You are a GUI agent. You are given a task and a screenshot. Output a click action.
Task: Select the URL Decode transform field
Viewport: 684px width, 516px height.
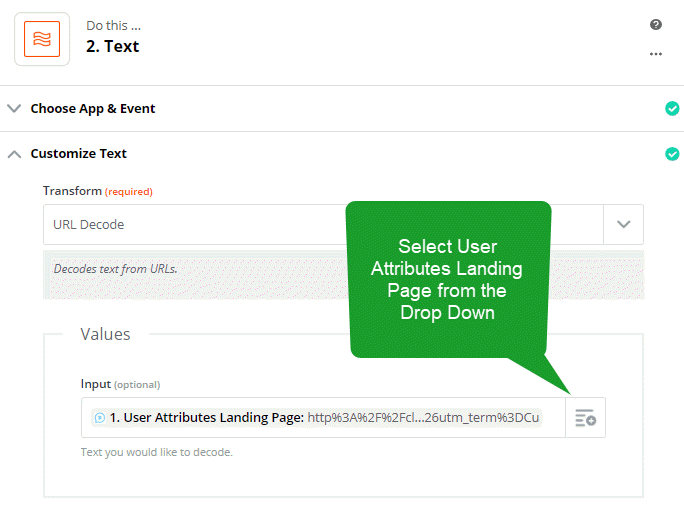tap(323, 224)
